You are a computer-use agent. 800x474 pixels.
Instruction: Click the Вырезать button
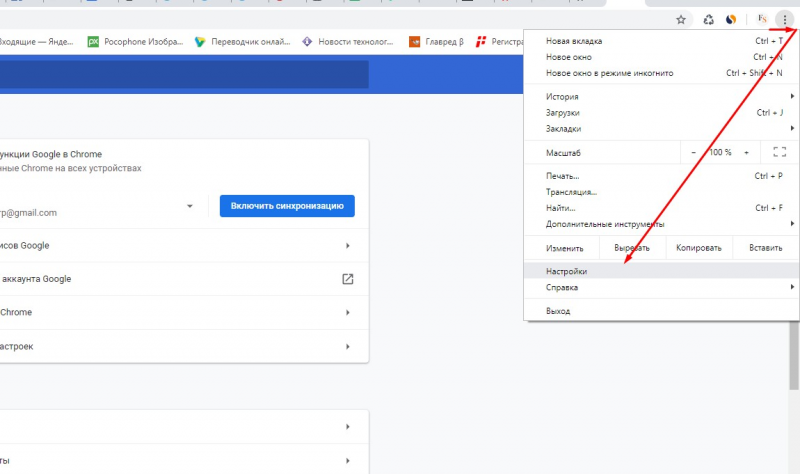[632, 248]
